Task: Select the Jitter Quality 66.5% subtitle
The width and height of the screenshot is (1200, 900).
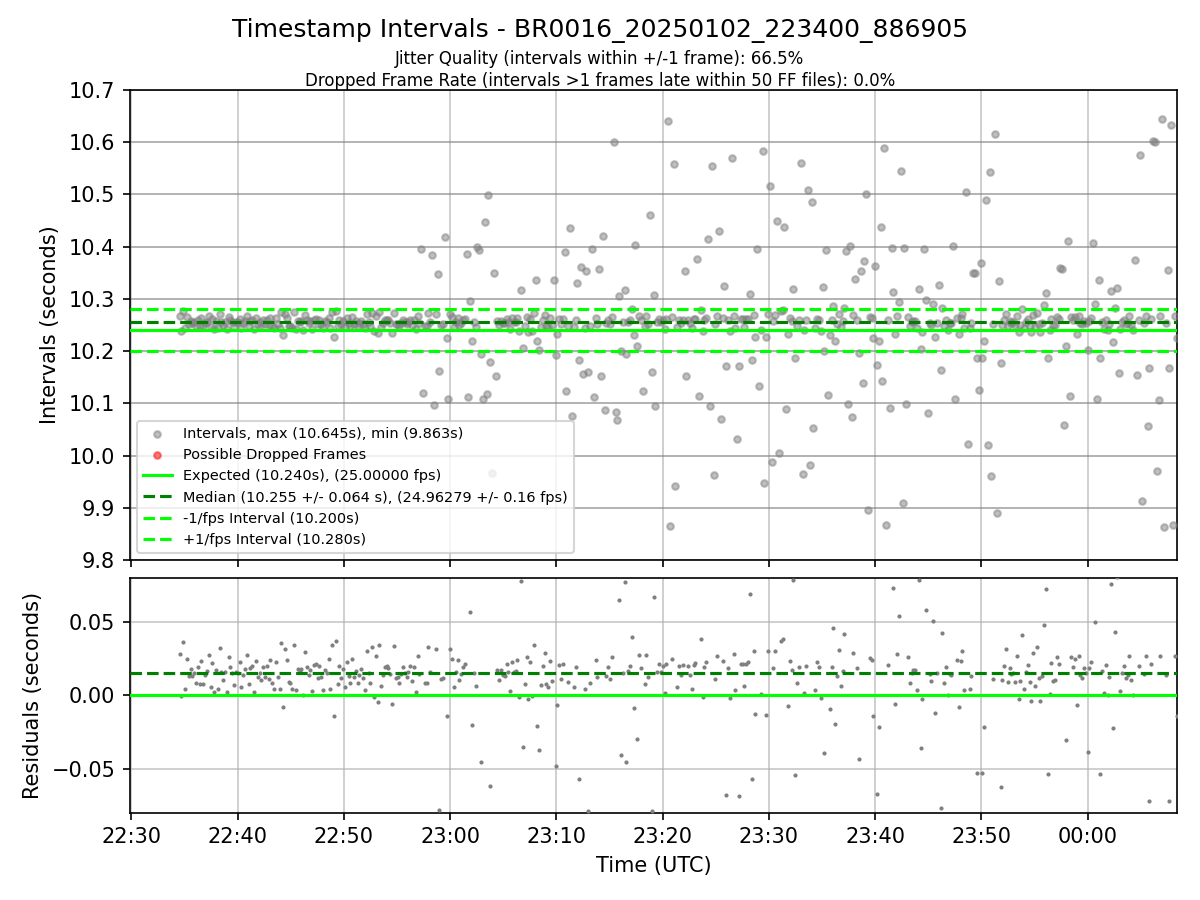Action: tap(599, 58)
